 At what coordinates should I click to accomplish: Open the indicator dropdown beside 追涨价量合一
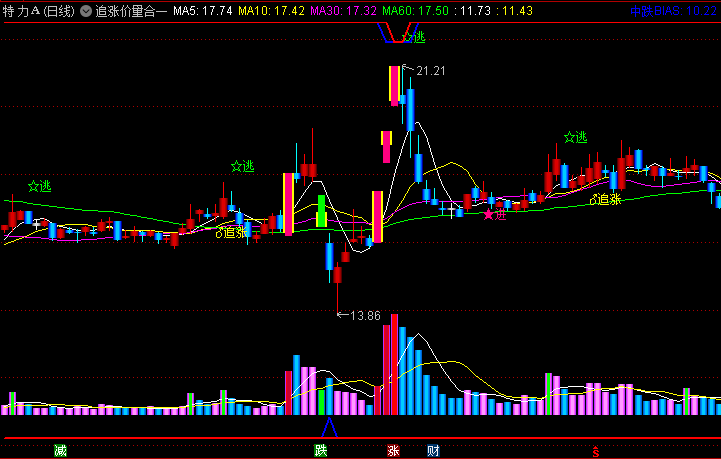[x=86, y=11]
